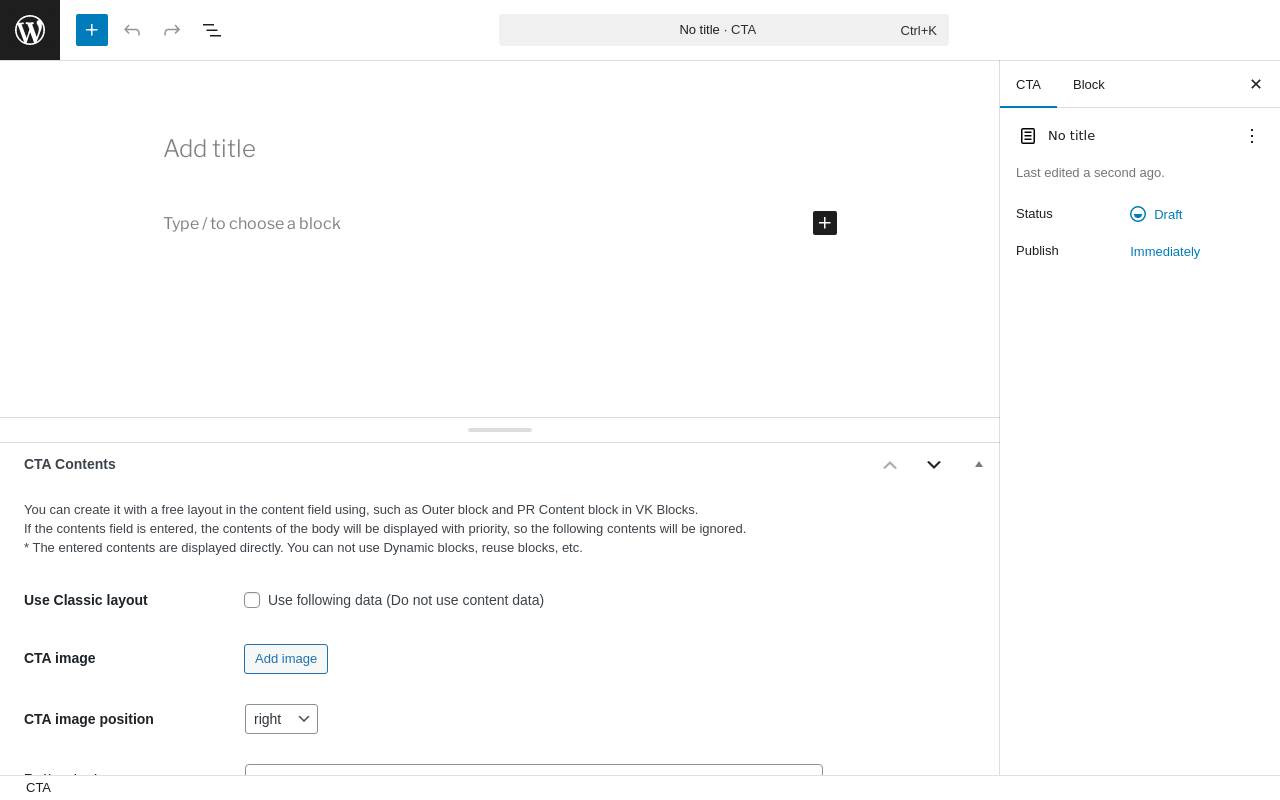Click the meta box resize handle
The height and width of the screenshot is (800, 1280).
[500, 430]
